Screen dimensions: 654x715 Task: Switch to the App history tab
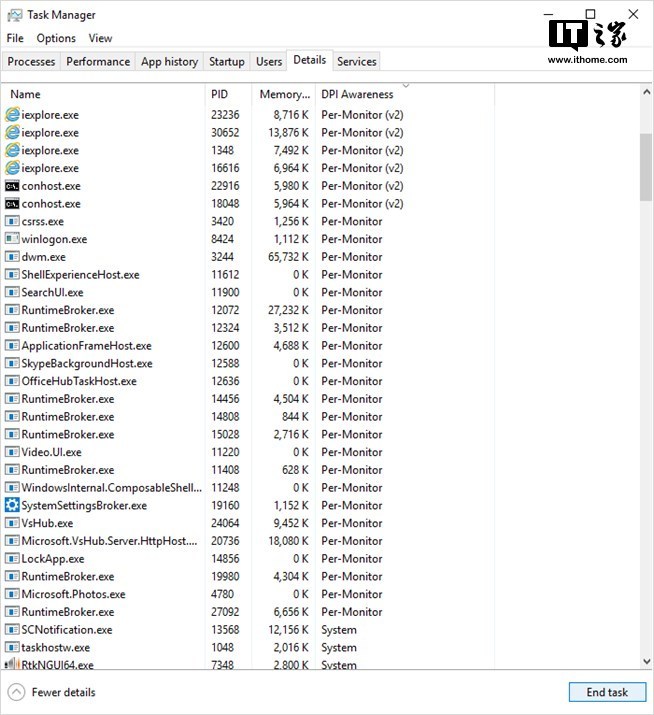[x=170, y=61]
